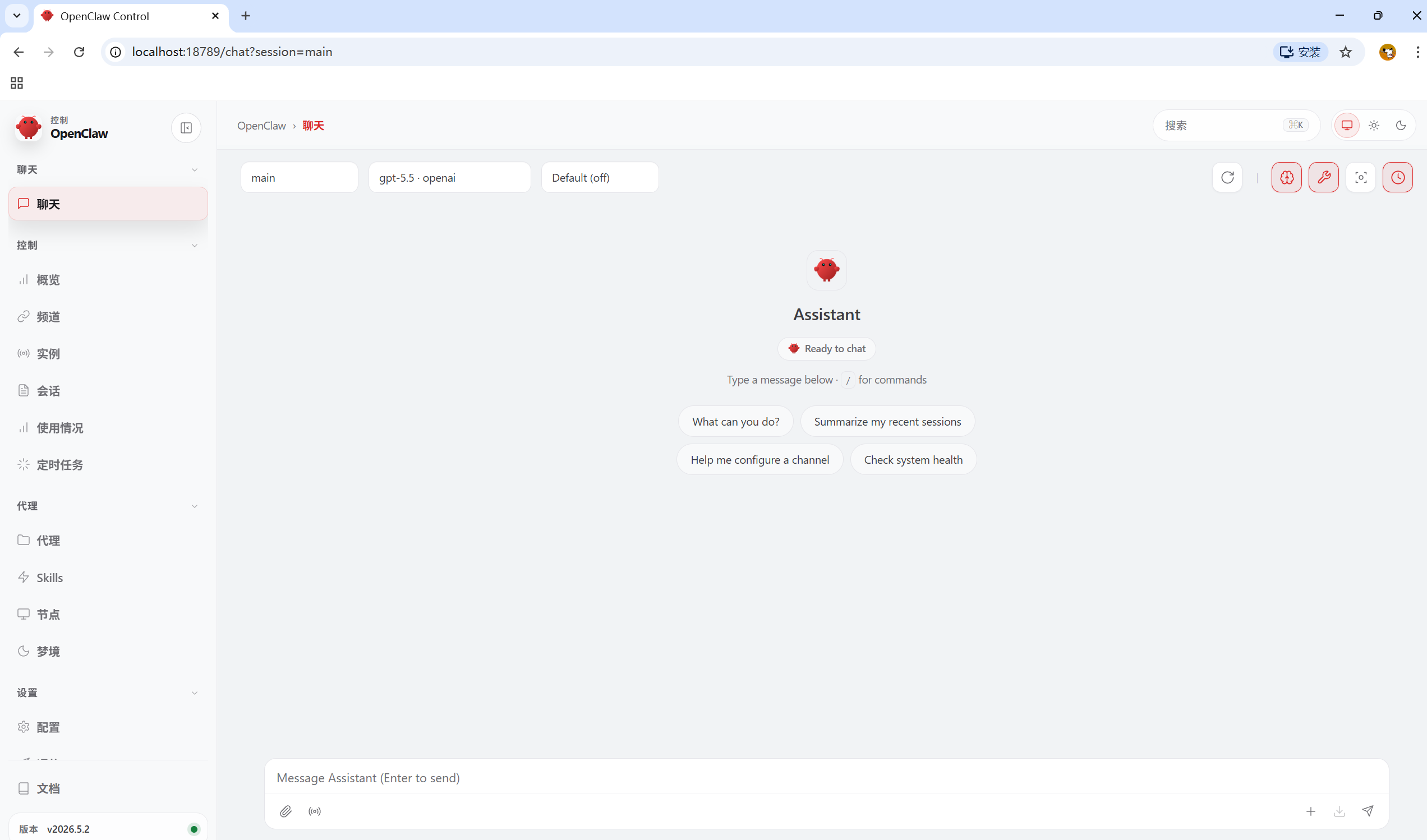Open a new browser tab

click(245, 16)
